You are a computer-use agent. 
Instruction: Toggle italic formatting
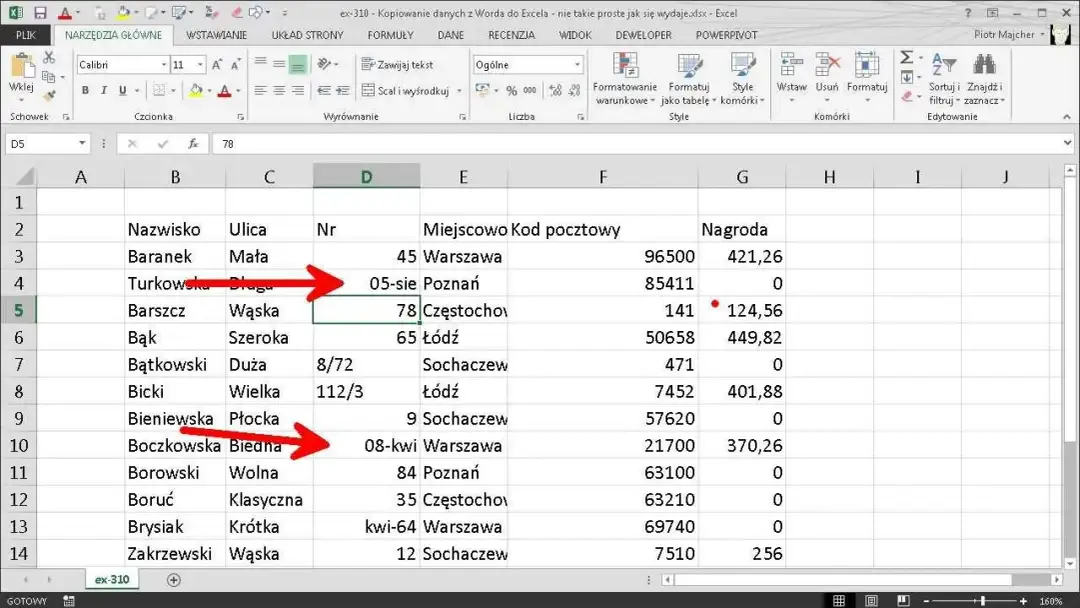(104, 90)
